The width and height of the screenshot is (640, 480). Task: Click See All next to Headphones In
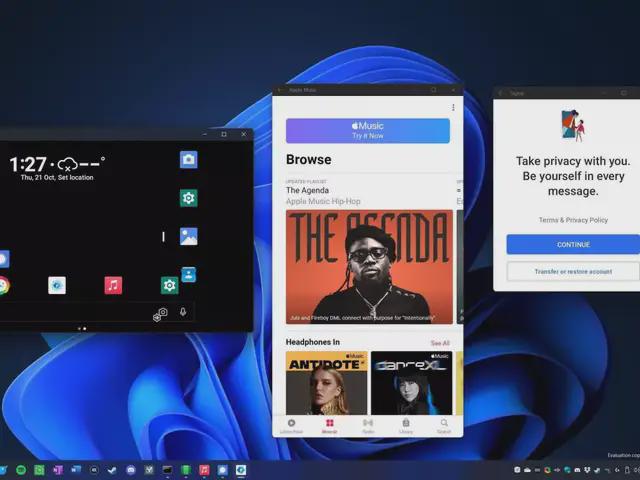440,343
